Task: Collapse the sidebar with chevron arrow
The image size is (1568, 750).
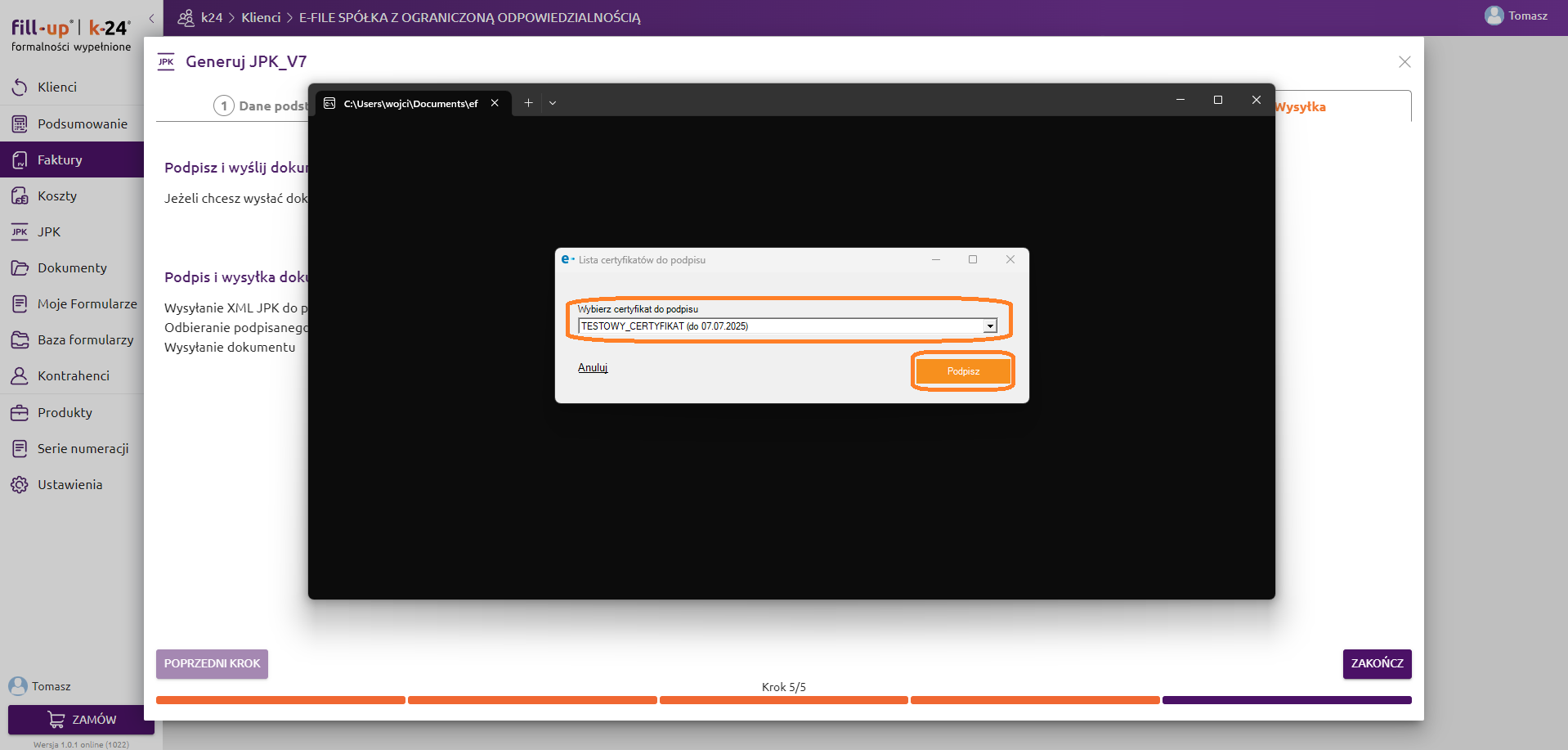Action: click(x=151, y=18)
